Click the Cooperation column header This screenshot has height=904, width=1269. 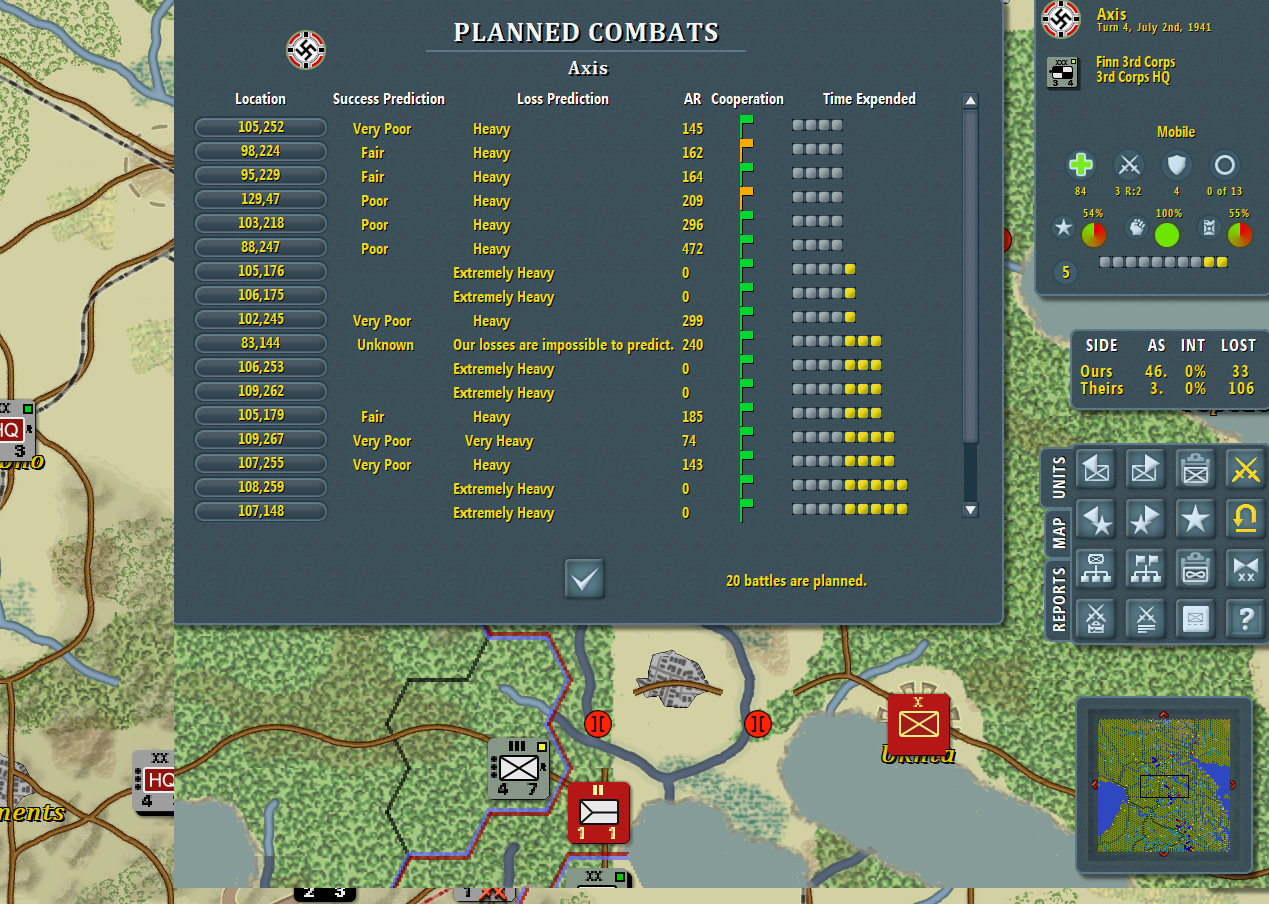(747, 99)
